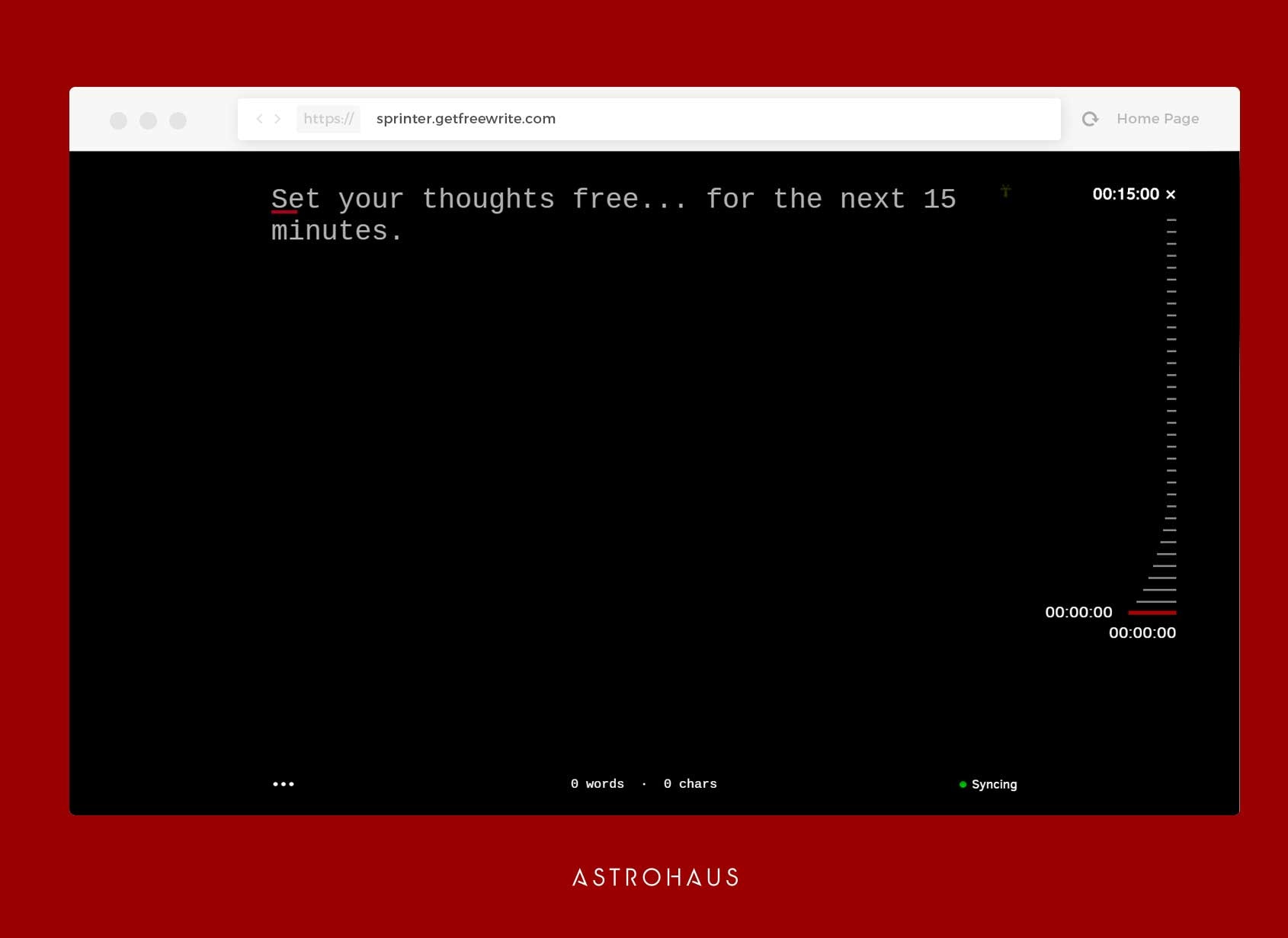Click the elapsed 00:00:00 label beside the red bar

[x=1078, y=613]
